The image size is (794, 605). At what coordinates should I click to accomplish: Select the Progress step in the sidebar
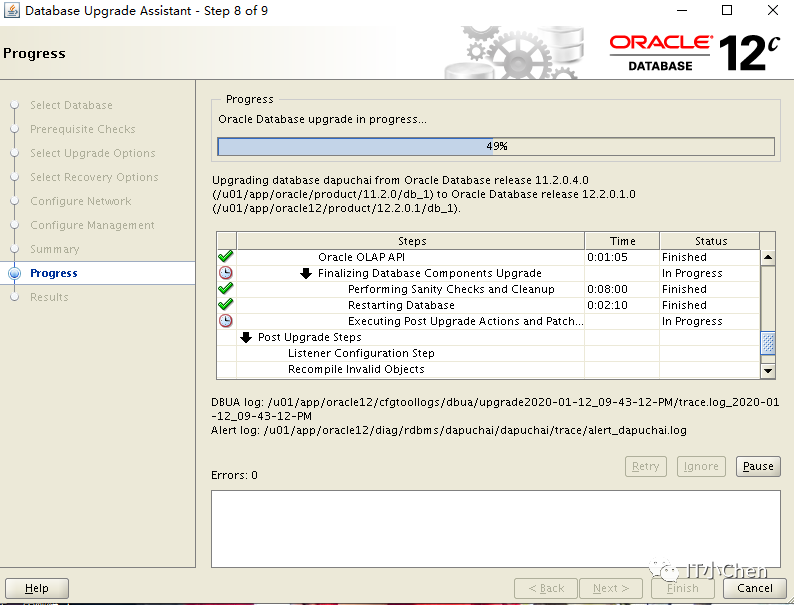click(54, 273)
